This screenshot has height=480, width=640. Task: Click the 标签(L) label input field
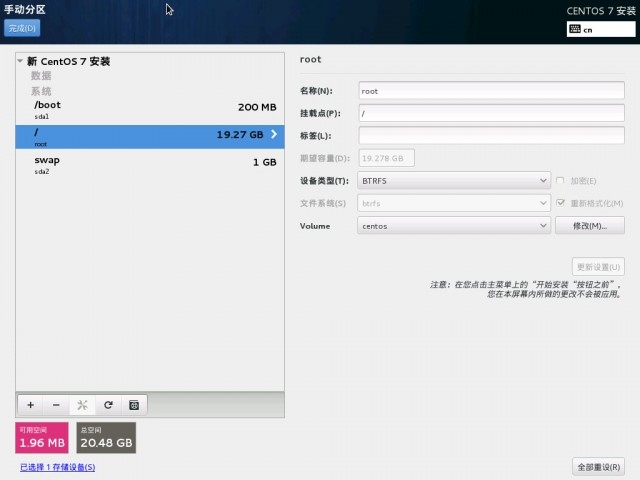click(491, 136)
